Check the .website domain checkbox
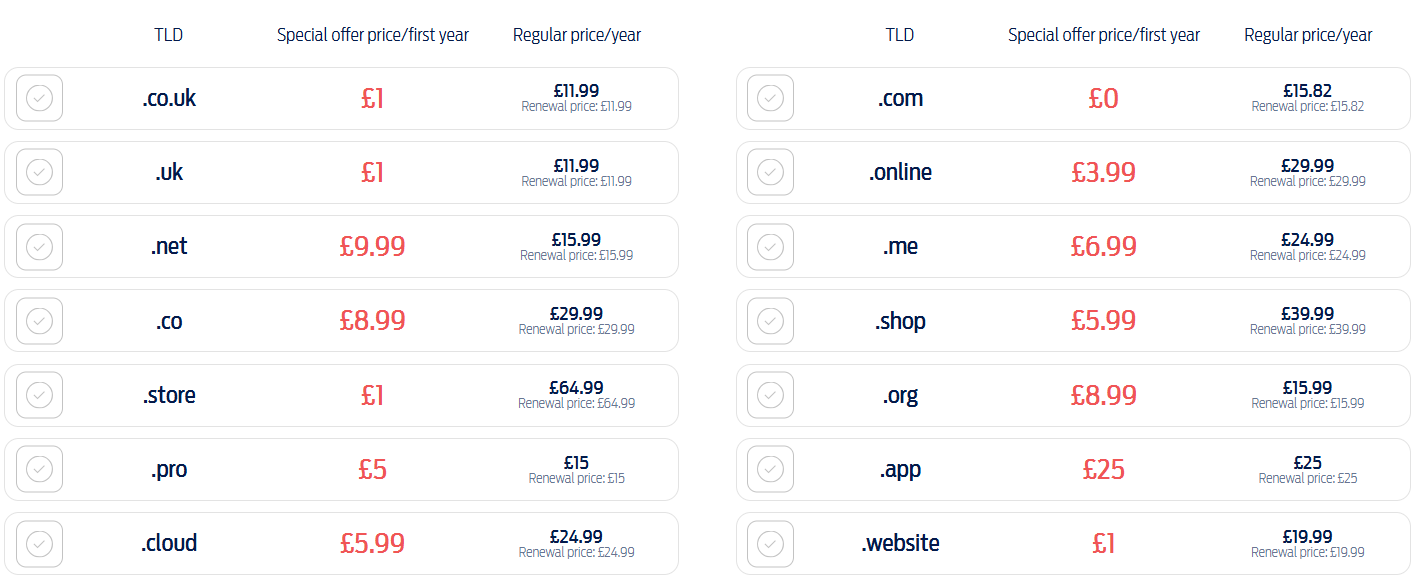The height and width of the screenshot is (578, 1417). click(x=770, y=543)
